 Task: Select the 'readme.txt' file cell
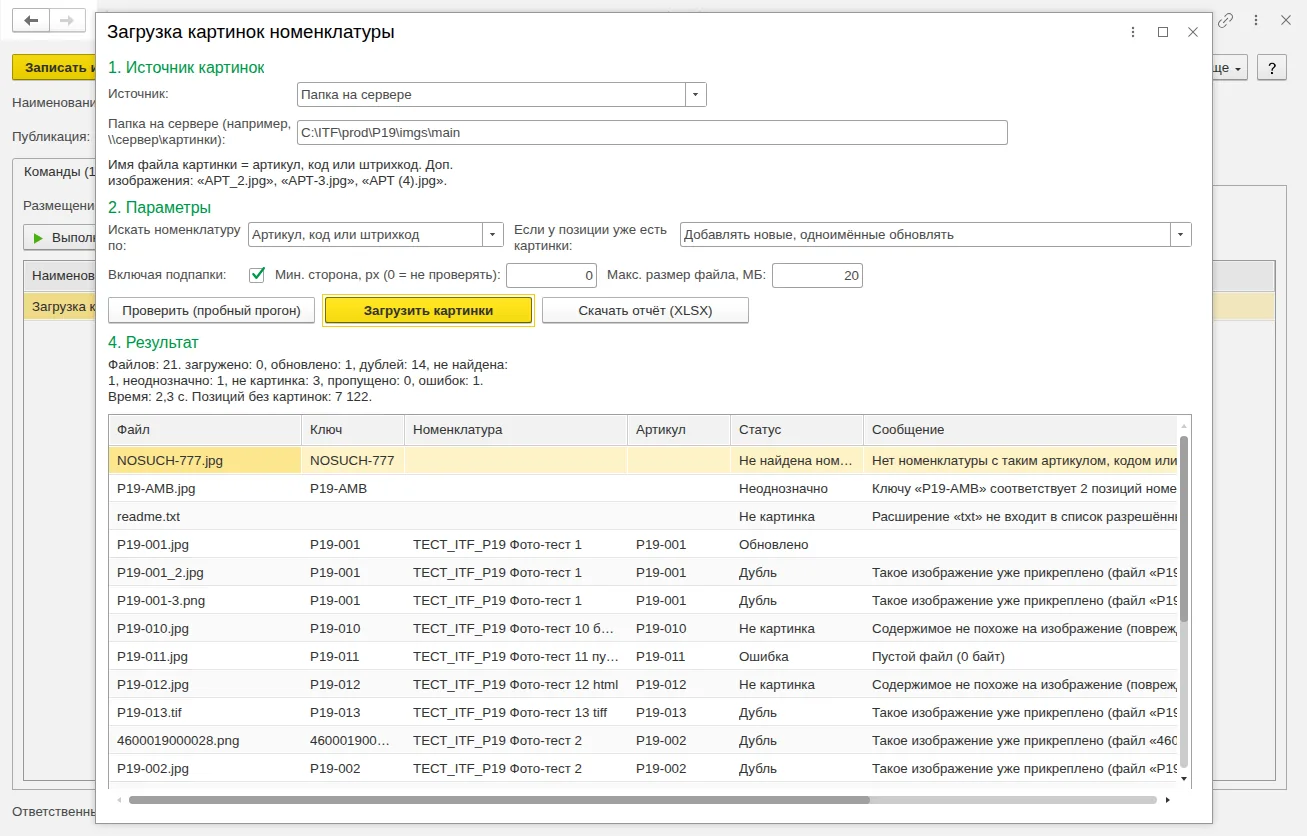[x=205, y=516]
